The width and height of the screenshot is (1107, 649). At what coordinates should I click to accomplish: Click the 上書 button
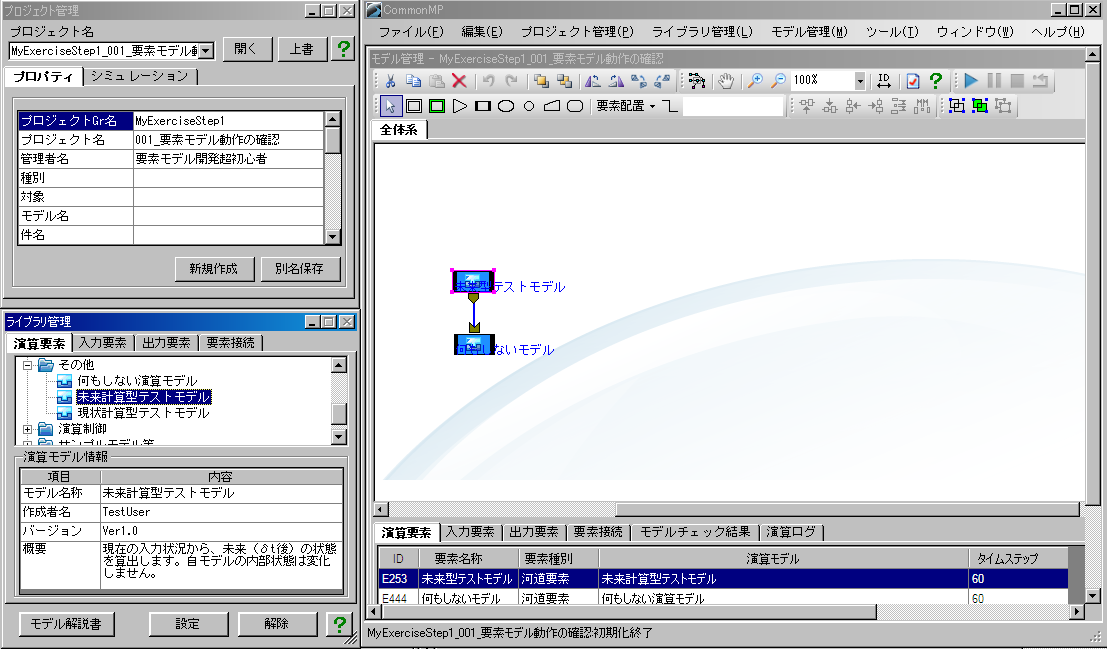point(301,49)
